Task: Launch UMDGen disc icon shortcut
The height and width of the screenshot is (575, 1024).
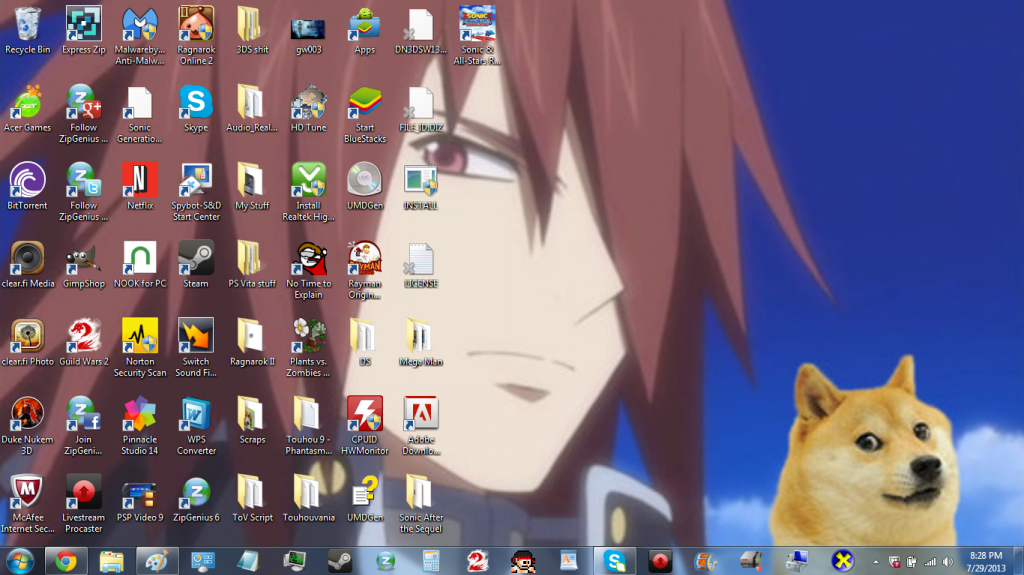Action: pos(364,187)
